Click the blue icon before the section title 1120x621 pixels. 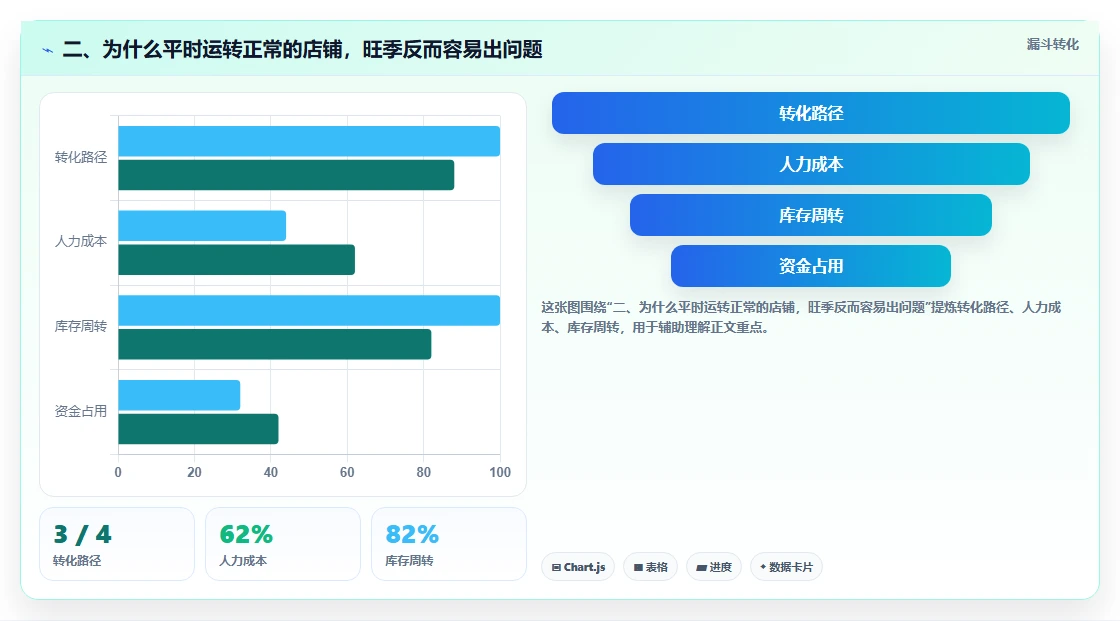48,50
